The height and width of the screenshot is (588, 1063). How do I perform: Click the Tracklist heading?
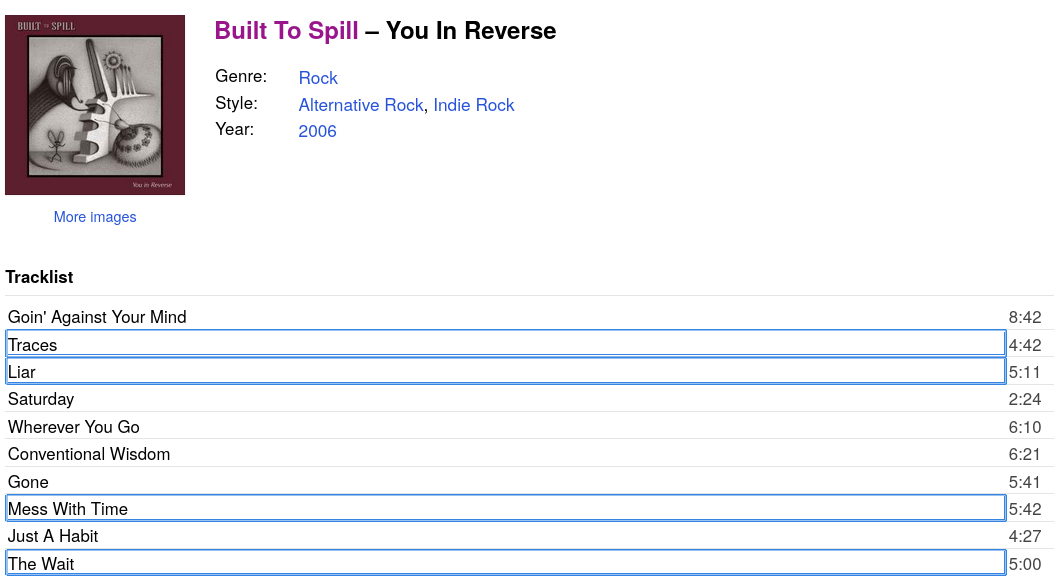(39, 277)
